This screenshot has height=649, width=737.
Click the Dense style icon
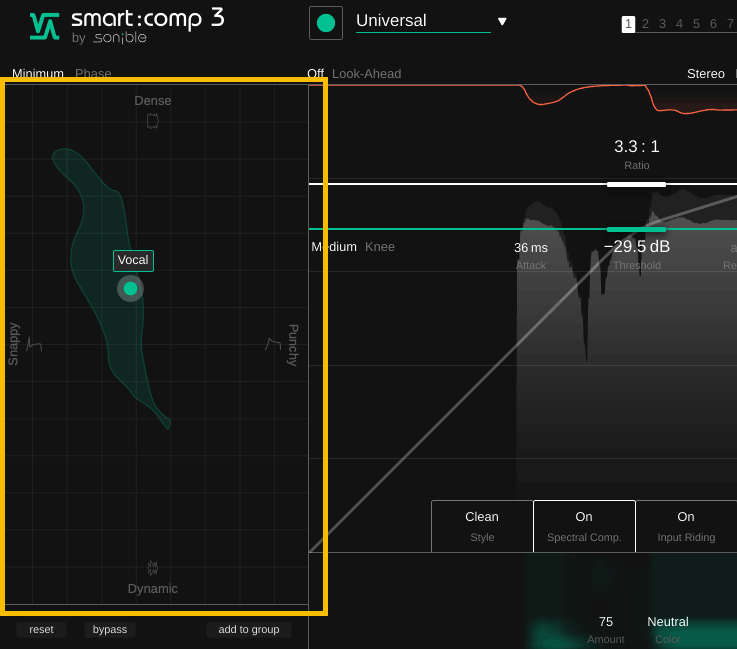152,121
